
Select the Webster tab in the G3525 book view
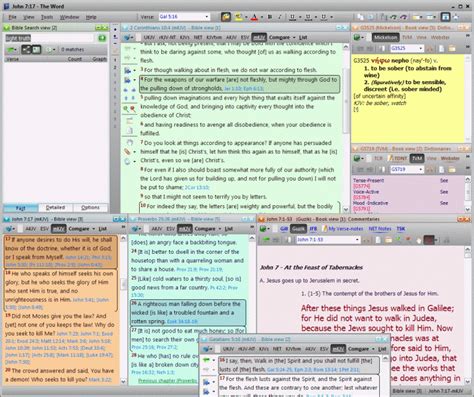[x=440, y=37]
